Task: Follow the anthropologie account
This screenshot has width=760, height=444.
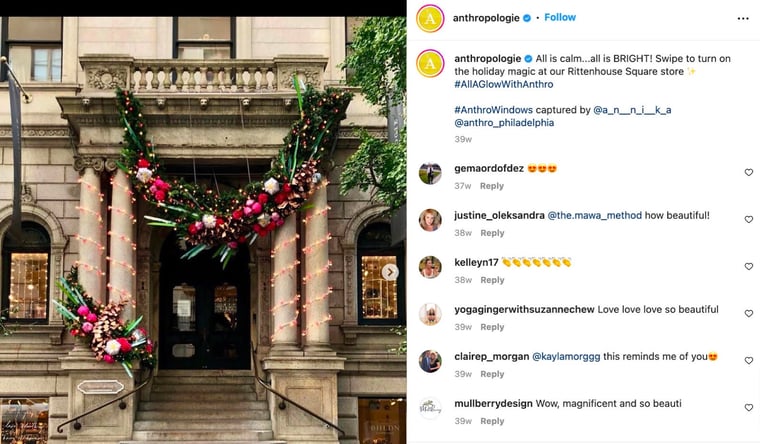Action: coord(560,17)
